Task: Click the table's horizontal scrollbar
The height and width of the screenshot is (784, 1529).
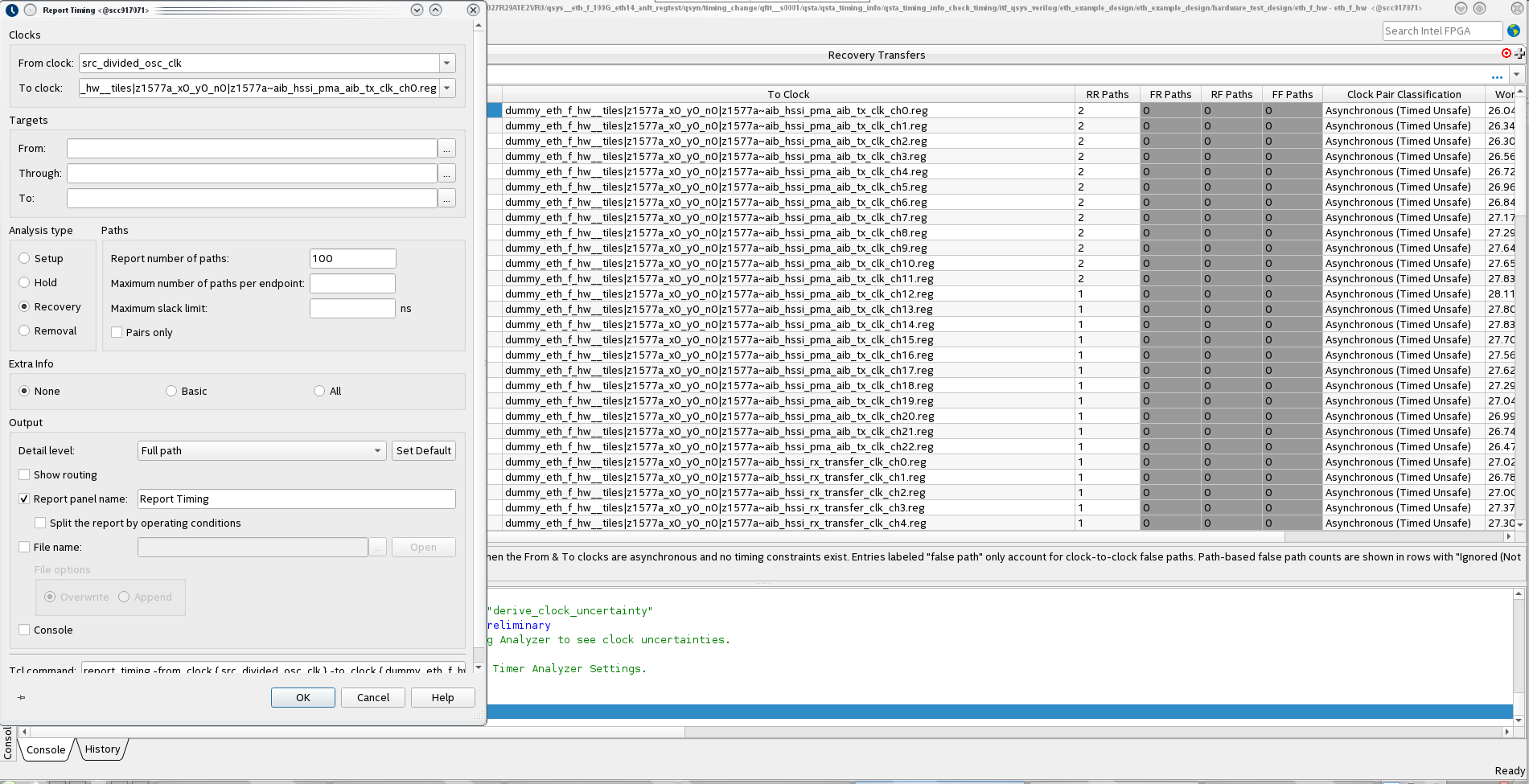Action: 885,536
